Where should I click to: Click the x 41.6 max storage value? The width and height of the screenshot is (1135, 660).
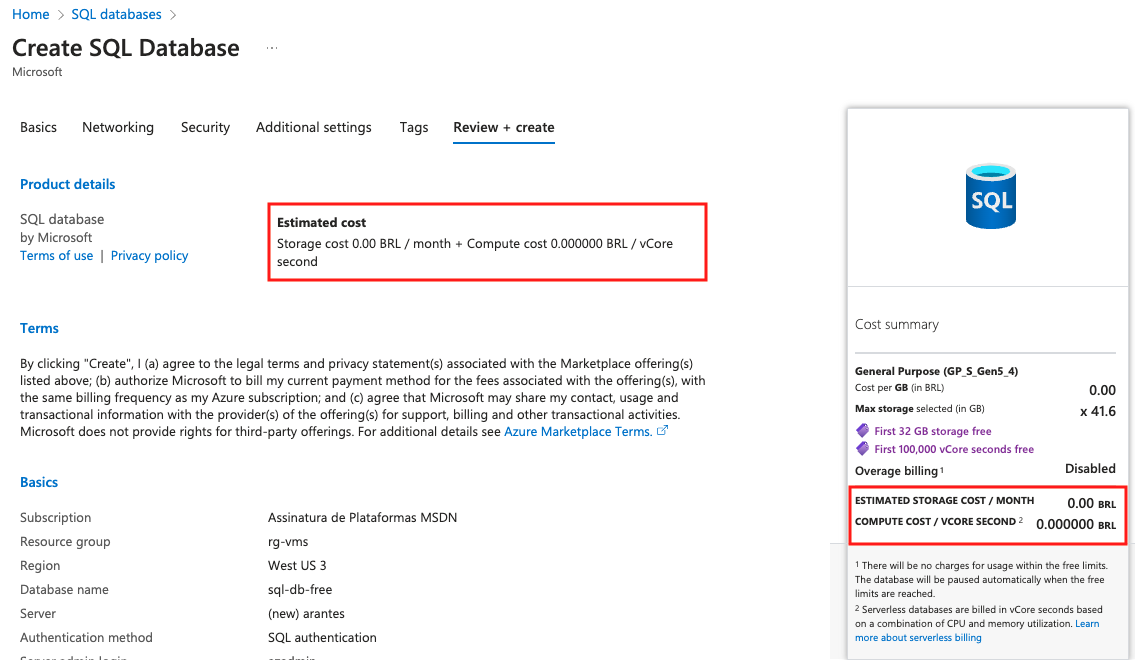[x=1098, y=411]
